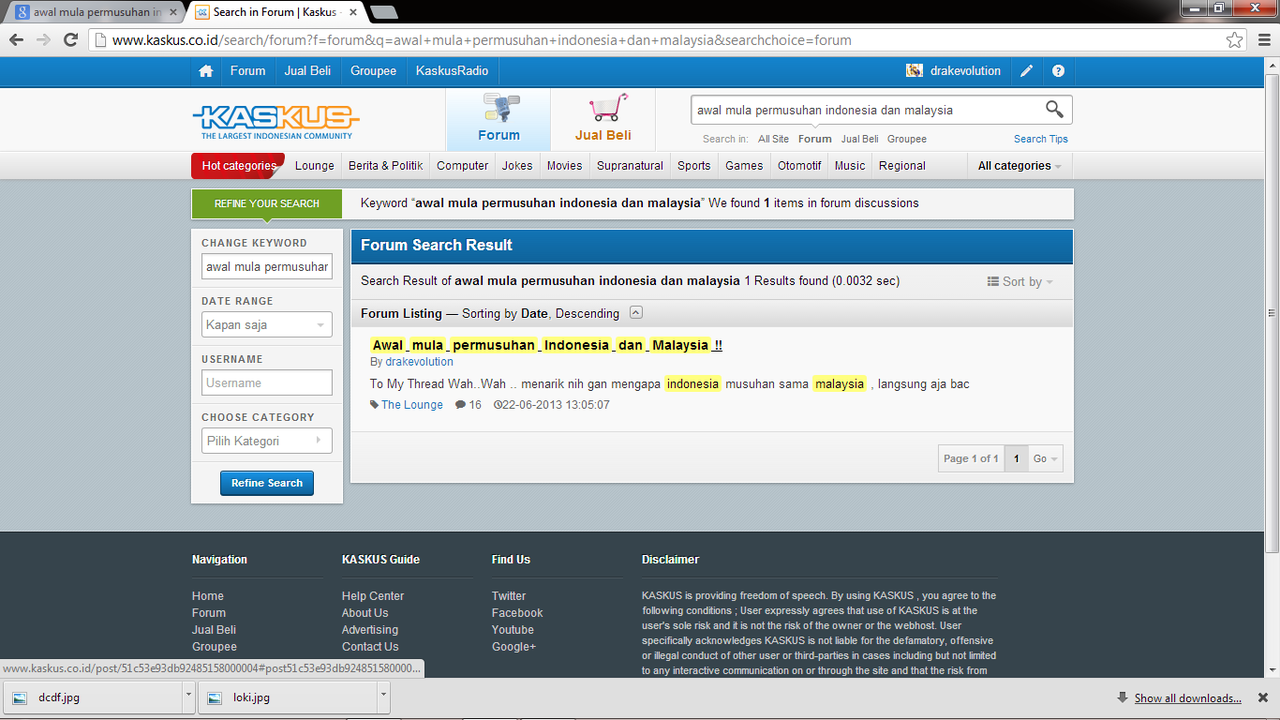Open the Music category
The image size is (1280, 720).
point(850,166)
